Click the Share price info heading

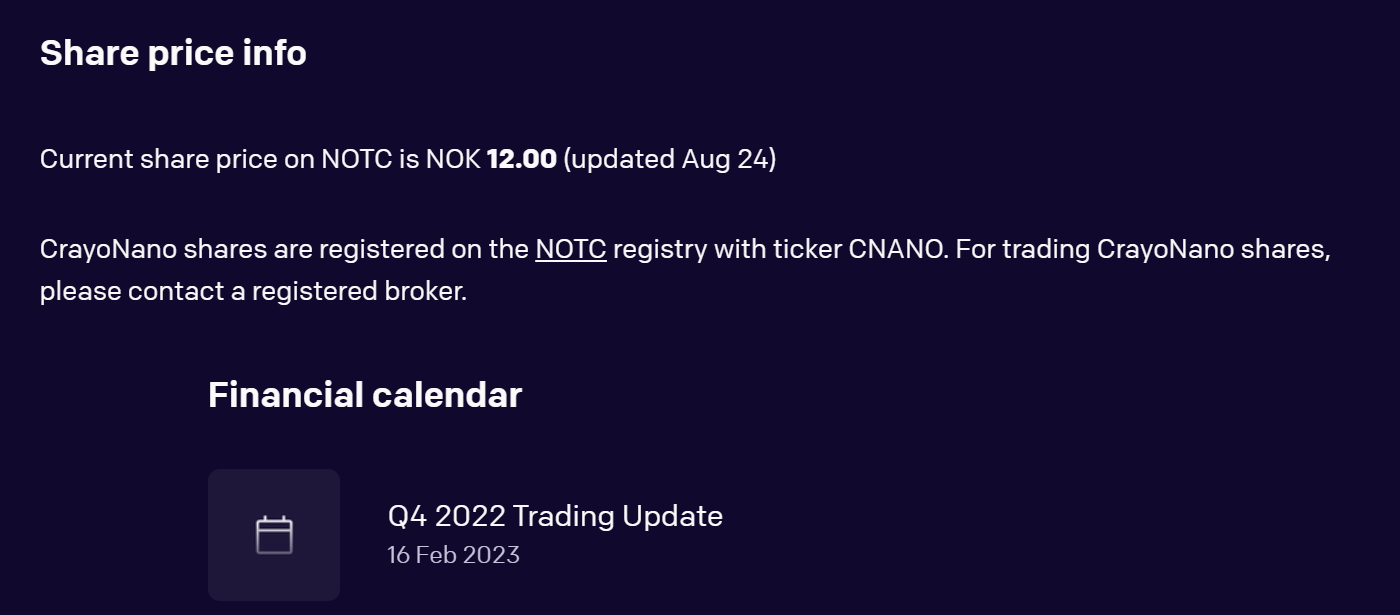click(173, 53)
